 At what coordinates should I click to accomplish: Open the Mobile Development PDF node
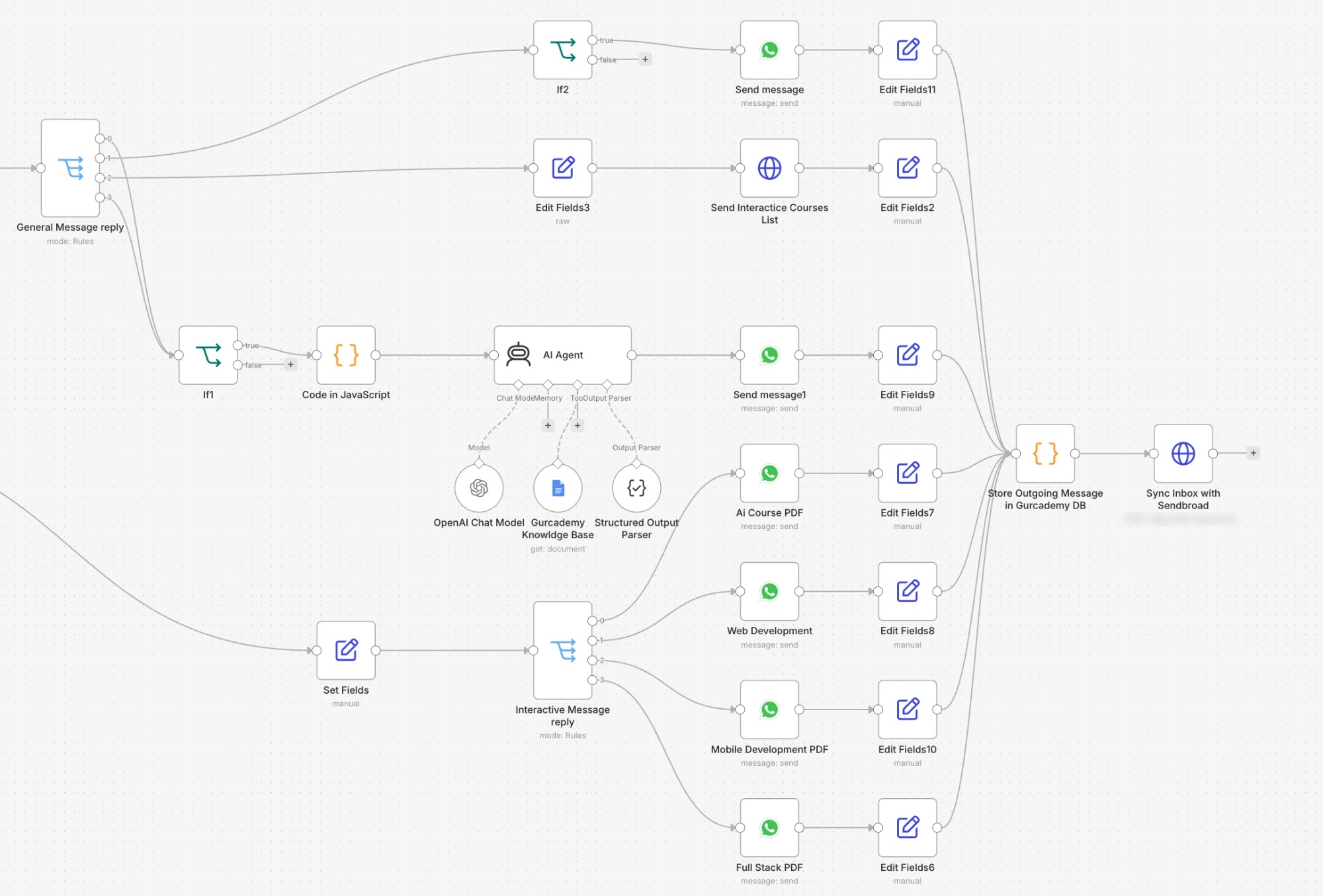pos(769,710)
